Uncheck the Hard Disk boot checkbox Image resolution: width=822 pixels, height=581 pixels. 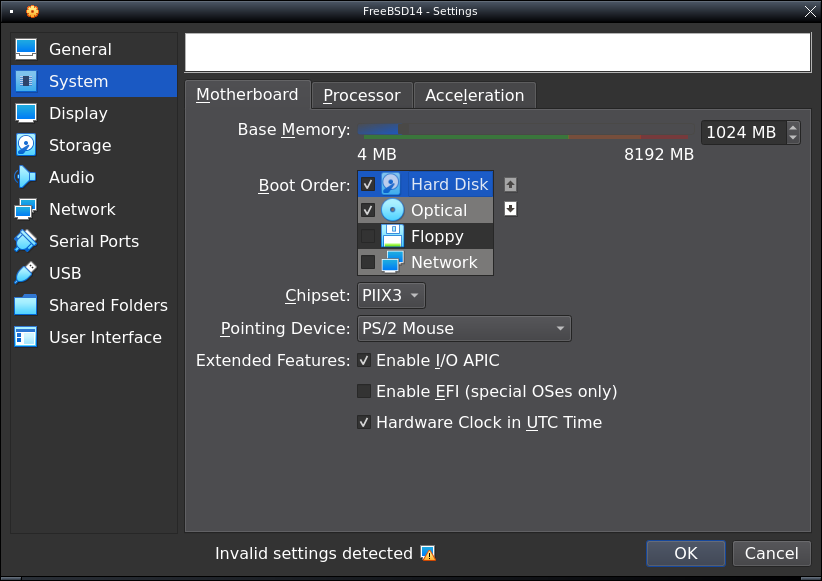[x=368, y=185]
